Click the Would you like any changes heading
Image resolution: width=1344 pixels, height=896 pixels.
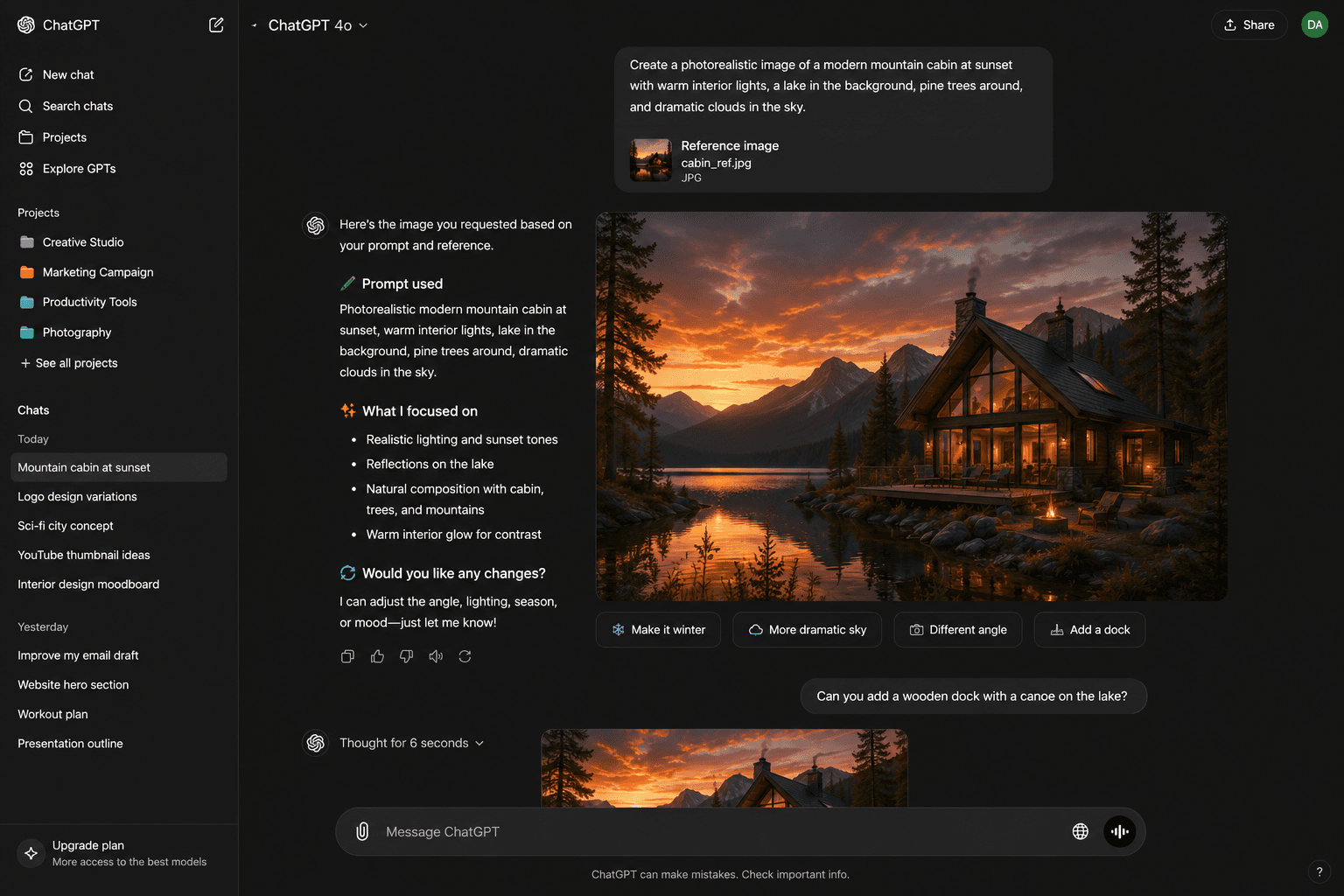(453, 573)
